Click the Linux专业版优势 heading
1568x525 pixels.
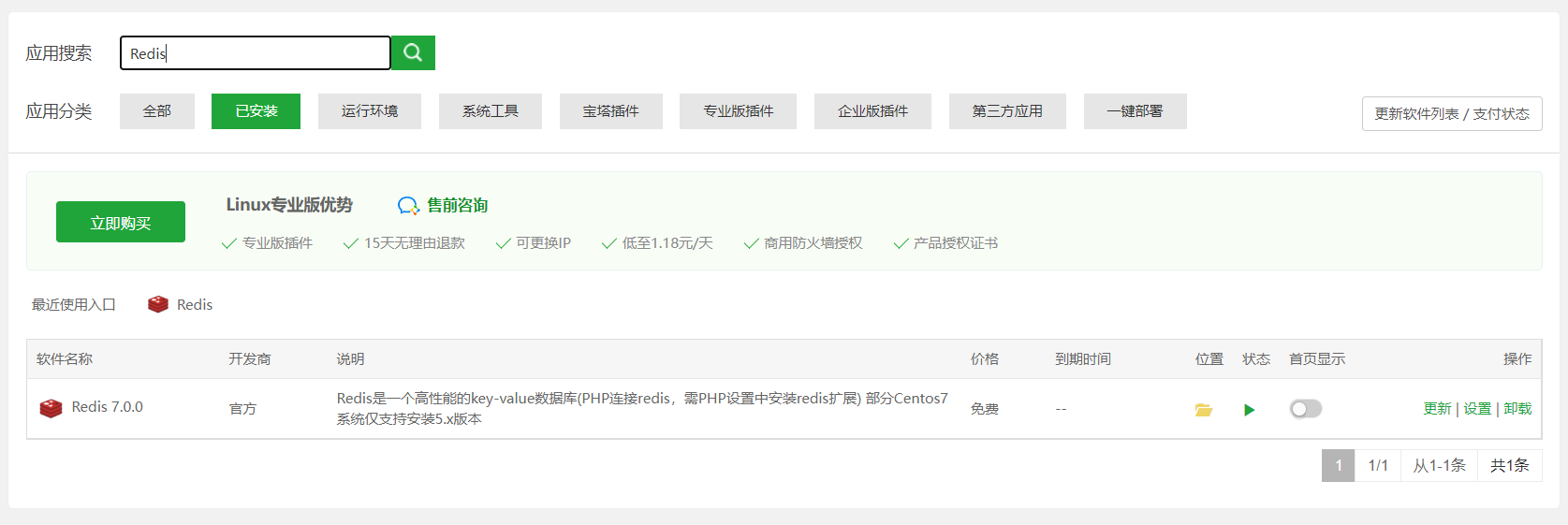coord(289,205)
